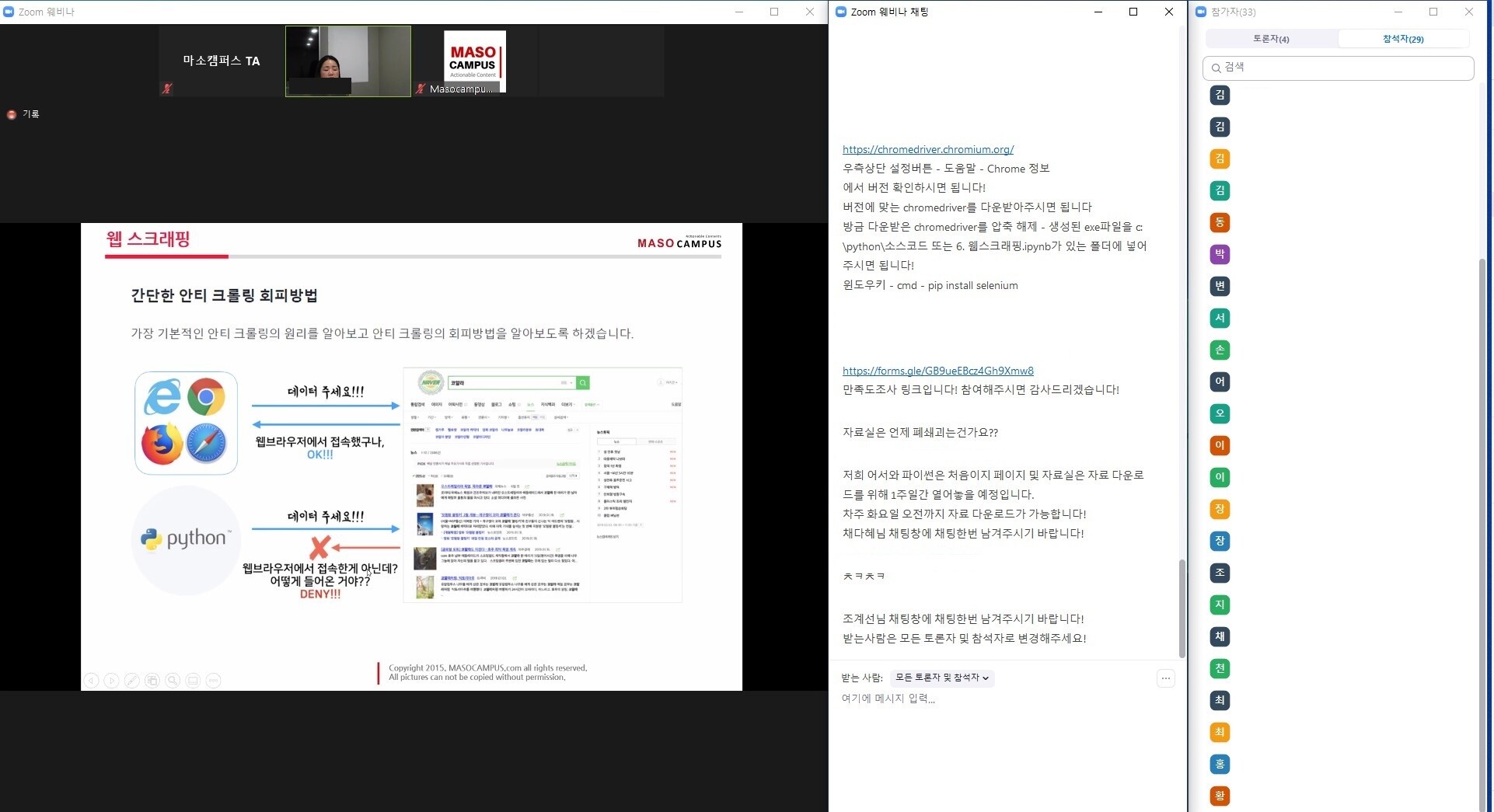Switch to the 참석자(29) attendees tab
The width and height of the screenshot is (1494, 812).
tap(1403, 39)
